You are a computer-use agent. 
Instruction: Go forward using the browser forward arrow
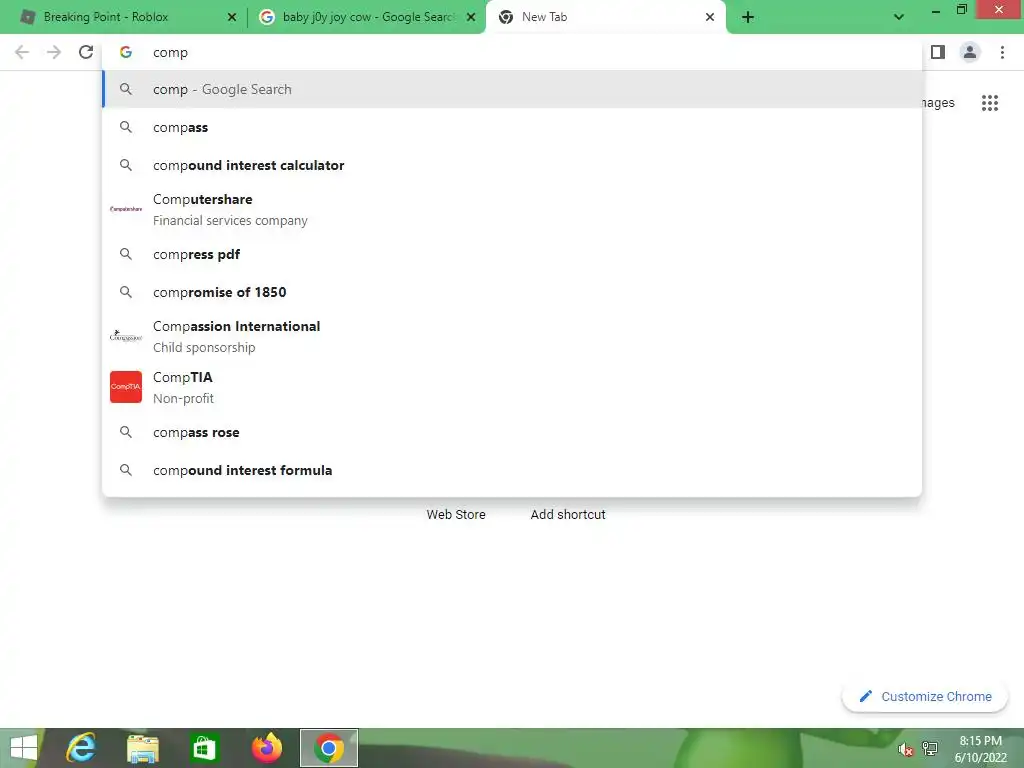(x=54, y=52)
